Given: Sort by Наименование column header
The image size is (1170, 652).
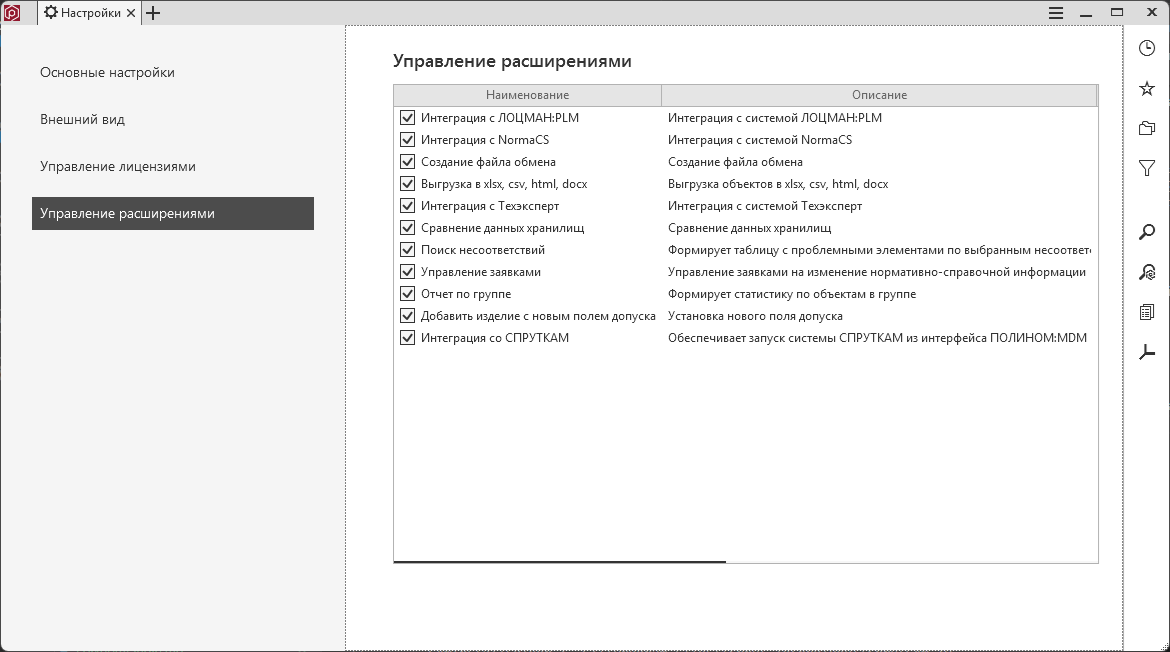Looking at the screenshot, I should tap(528, 95).
